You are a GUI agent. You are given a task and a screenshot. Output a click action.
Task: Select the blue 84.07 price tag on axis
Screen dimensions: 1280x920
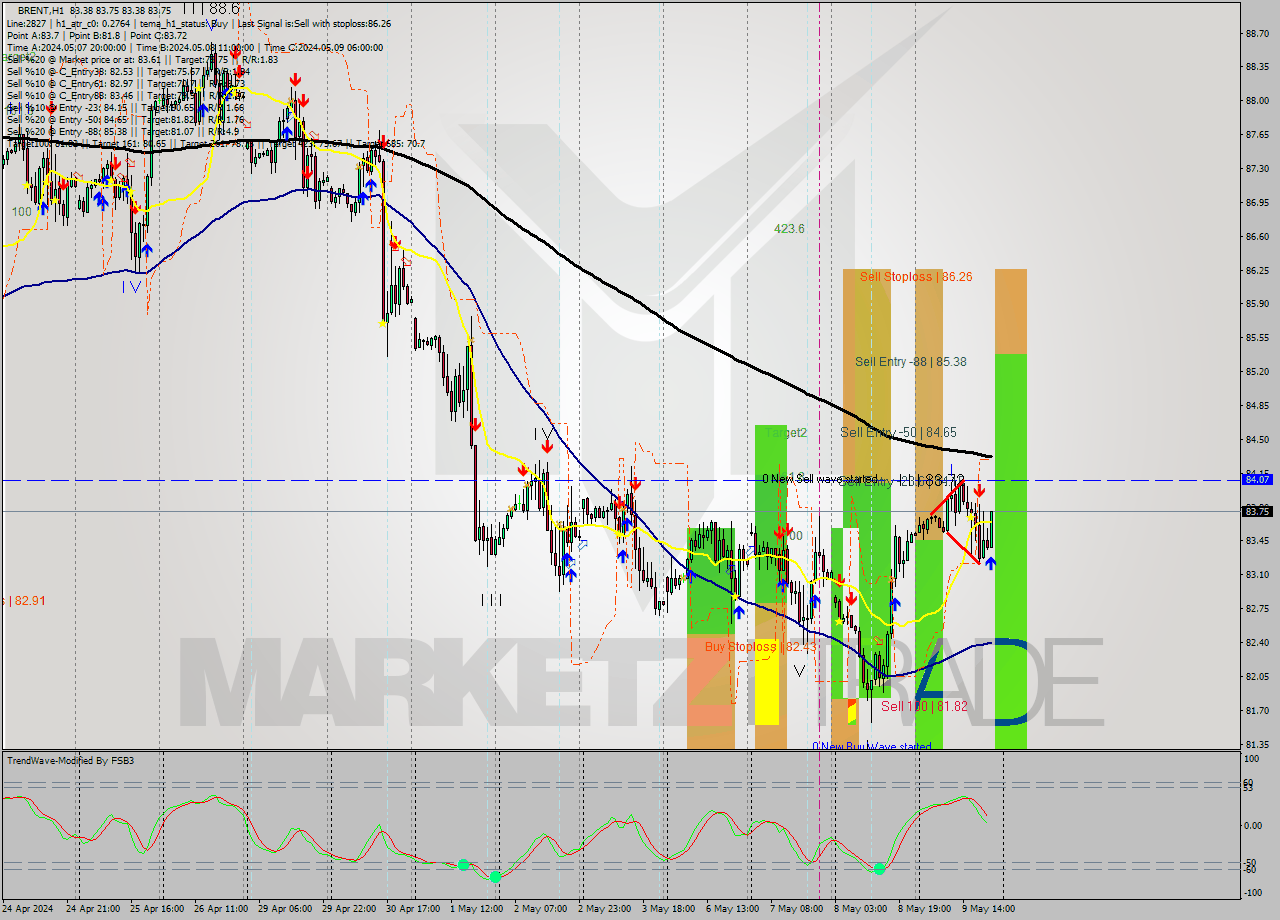[x=1257, y=479]
